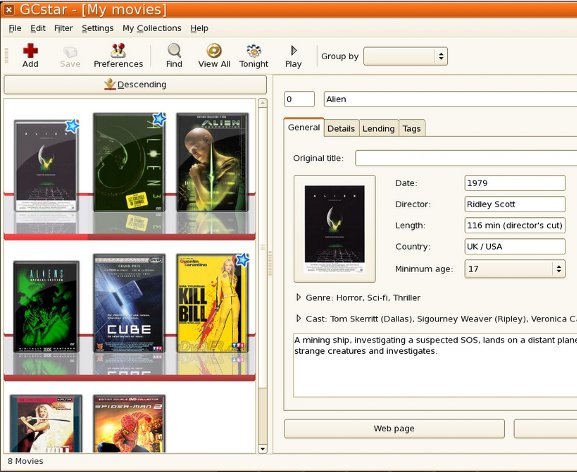Select the Kill Bill yellow cover
The width and height of the screenshot is (577, 472).
click(x=212, y=303)
